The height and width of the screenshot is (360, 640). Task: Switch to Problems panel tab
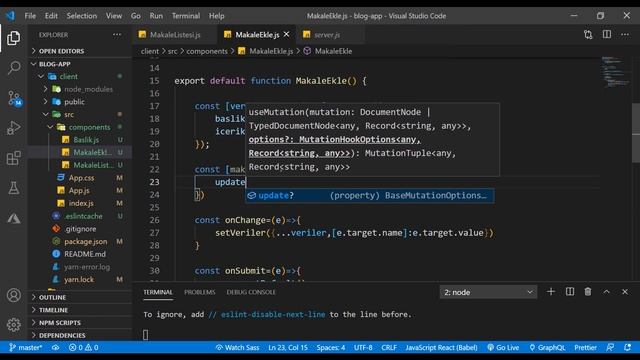tap(200, 292)
